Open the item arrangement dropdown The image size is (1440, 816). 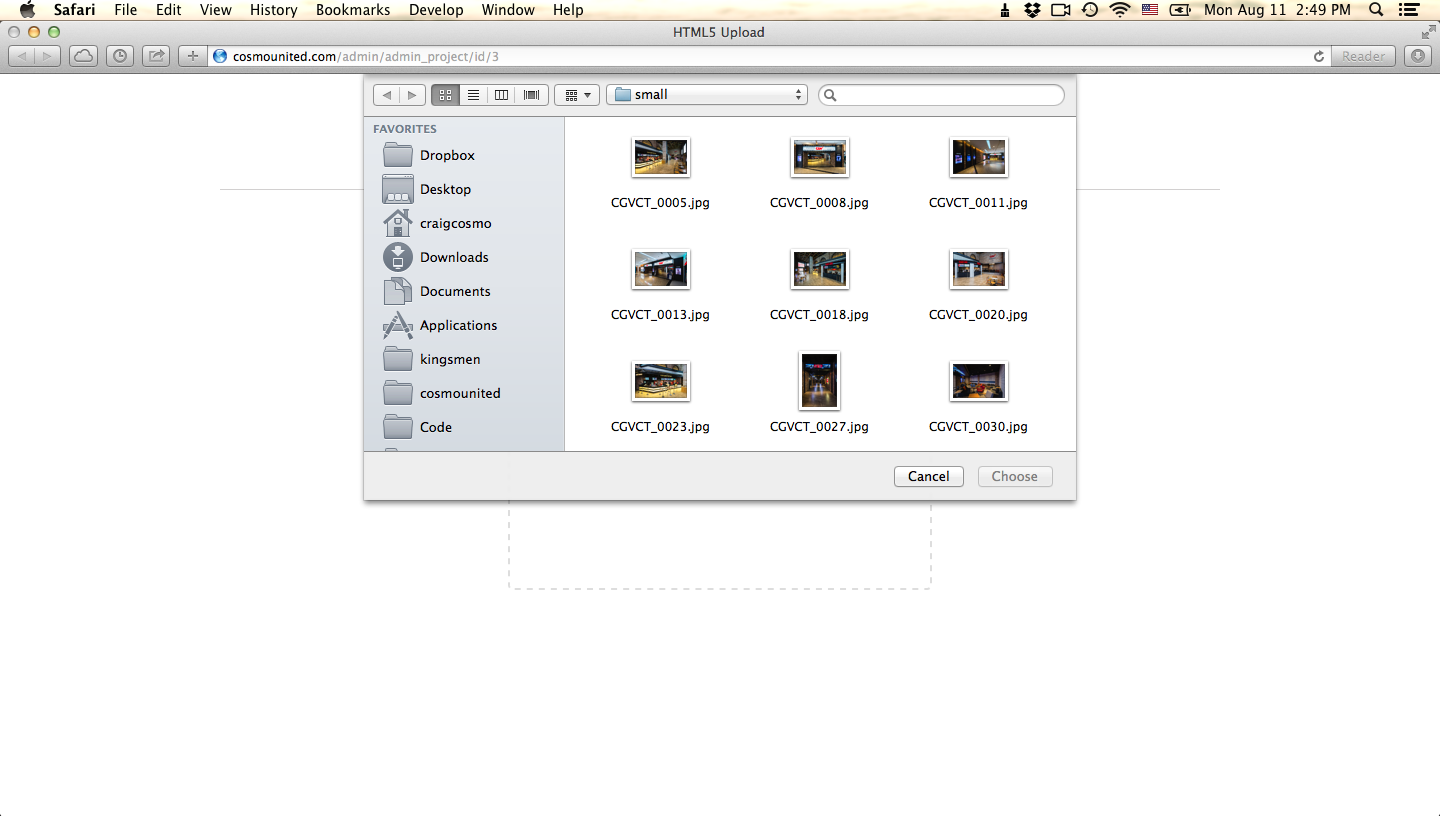pyautogui.click(x=577, y=95)
